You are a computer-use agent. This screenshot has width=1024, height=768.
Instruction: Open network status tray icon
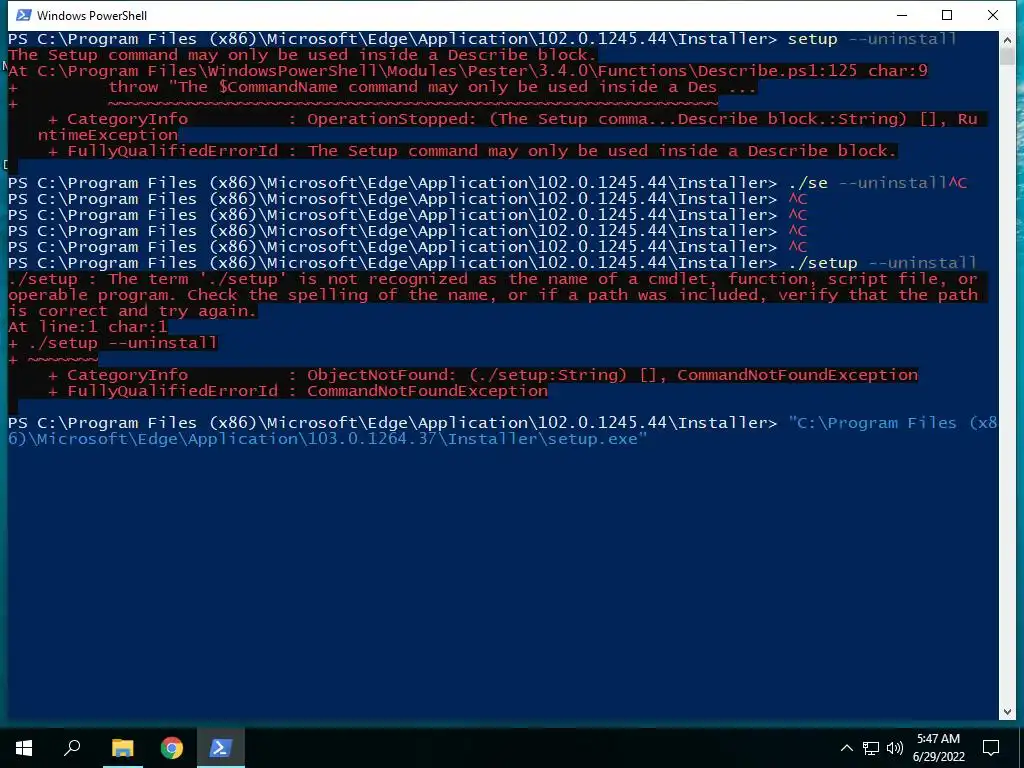871,748
